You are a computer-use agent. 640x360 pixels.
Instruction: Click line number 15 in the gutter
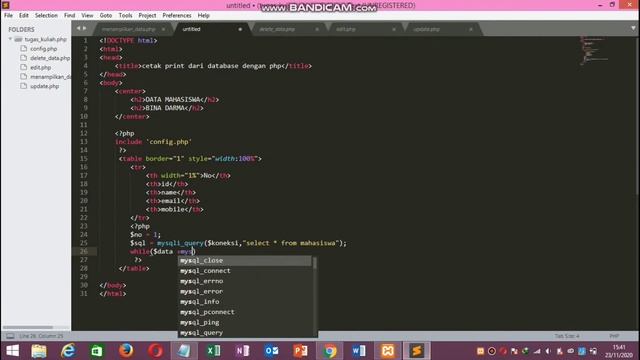click(x=84, y=158)
